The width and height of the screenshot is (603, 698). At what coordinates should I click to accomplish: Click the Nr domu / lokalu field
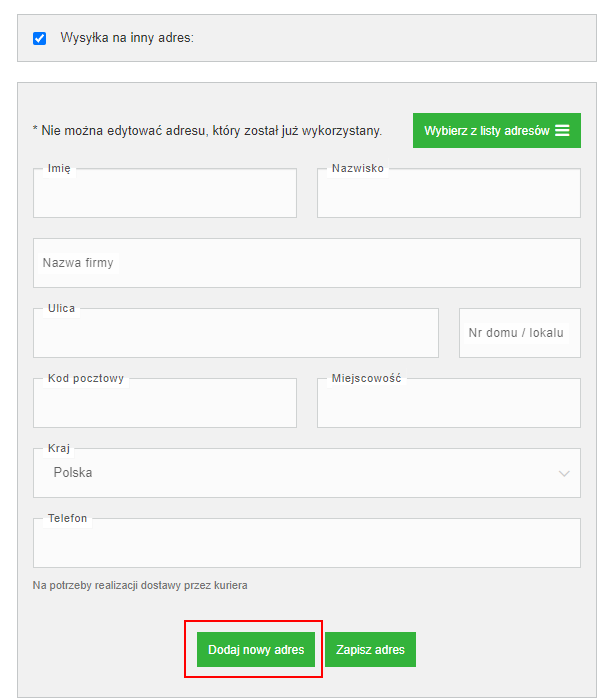(520, 333)
